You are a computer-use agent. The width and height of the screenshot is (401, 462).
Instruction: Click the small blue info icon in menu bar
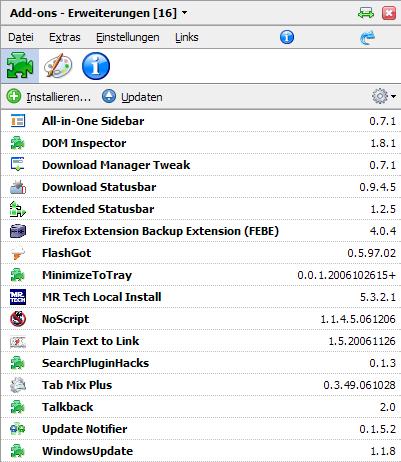click(287, 37)
